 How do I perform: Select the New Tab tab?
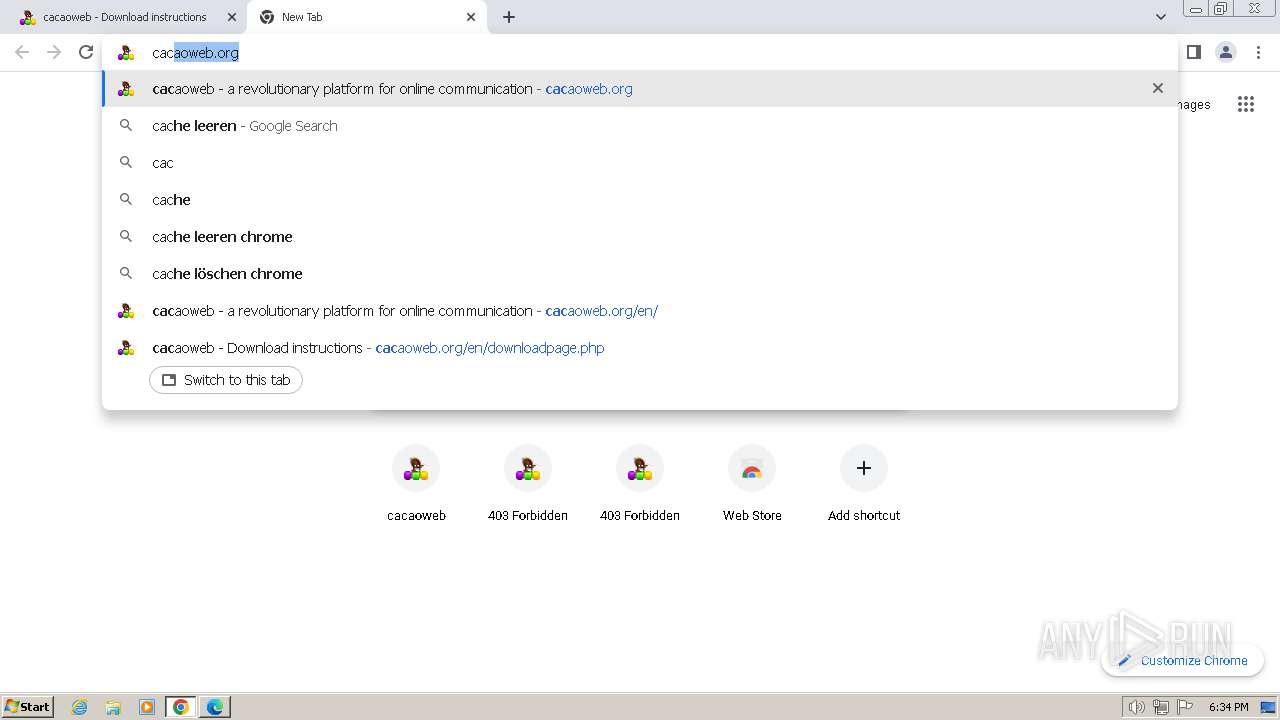[x=366, y=17]
